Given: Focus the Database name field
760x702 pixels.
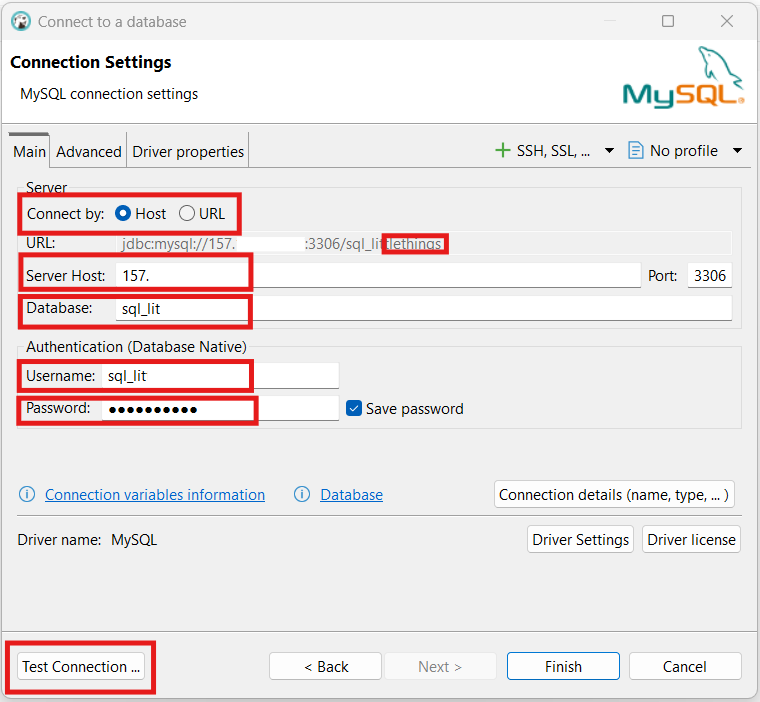Looking at the screenshot, I should [x=424, y=308].
